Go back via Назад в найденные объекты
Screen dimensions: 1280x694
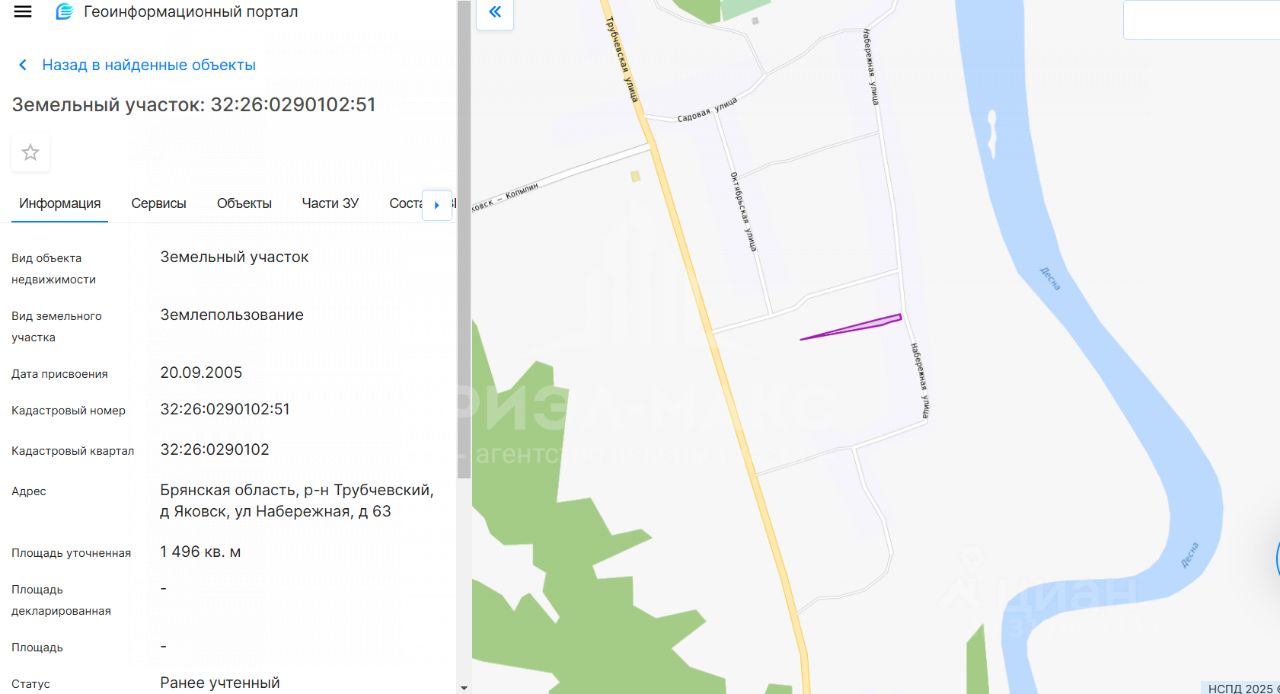tap(149, 65)
